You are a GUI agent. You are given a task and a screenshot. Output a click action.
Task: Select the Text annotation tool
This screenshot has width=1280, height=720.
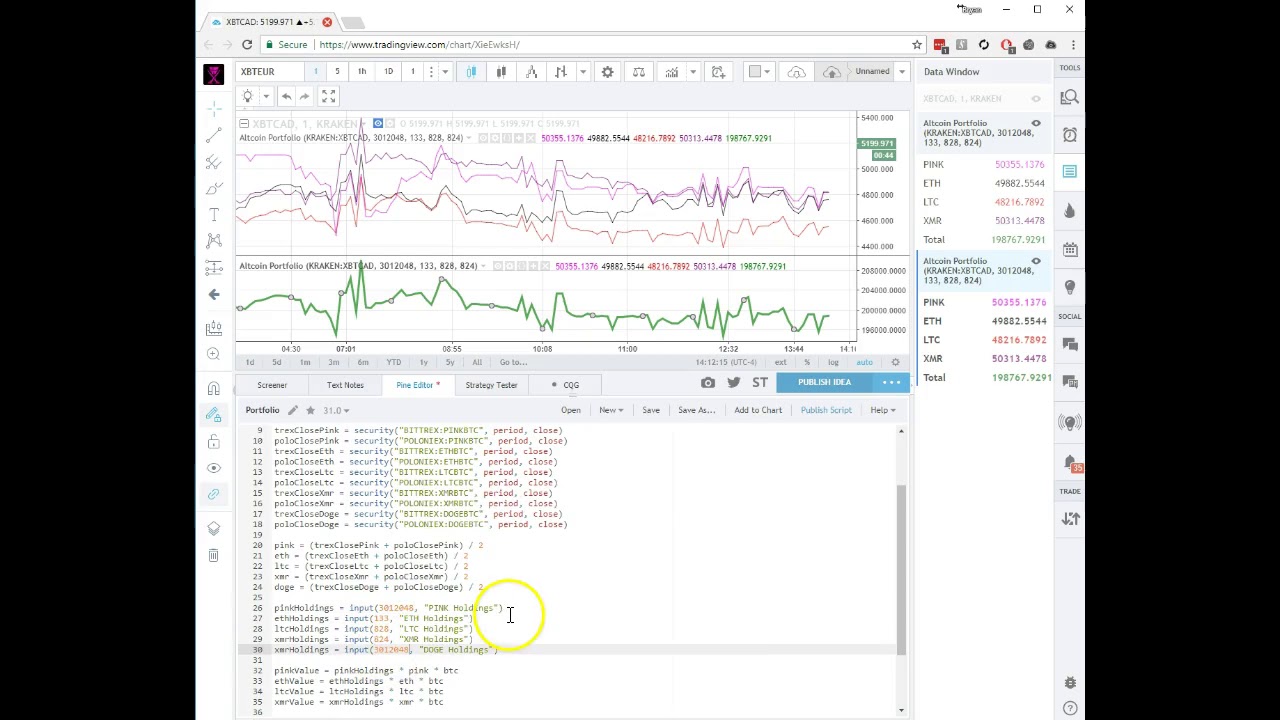(x=214, y=215)
